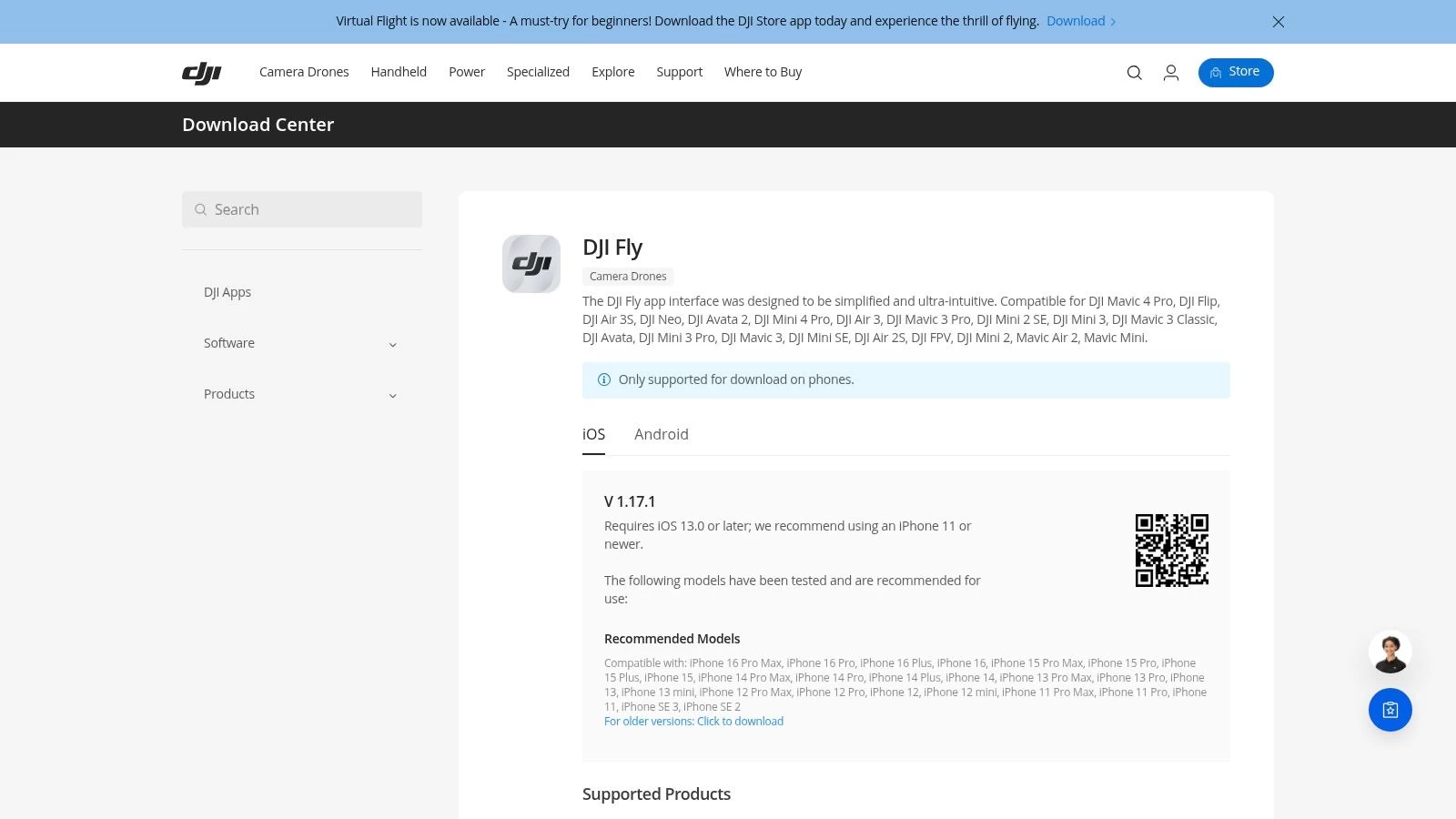Open the user account icon
The width and height of the screenshot is (1456, 819).
tap(1171, 73)
